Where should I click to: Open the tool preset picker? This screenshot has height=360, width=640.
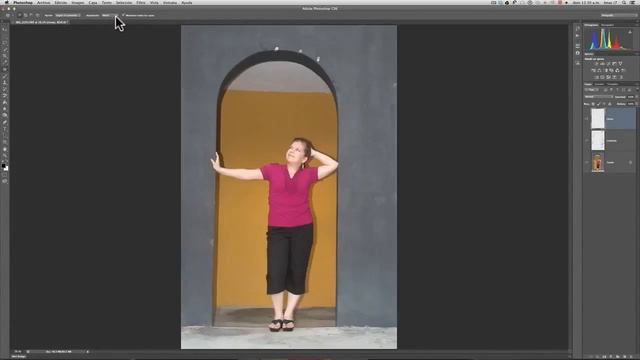pos(9,15)
